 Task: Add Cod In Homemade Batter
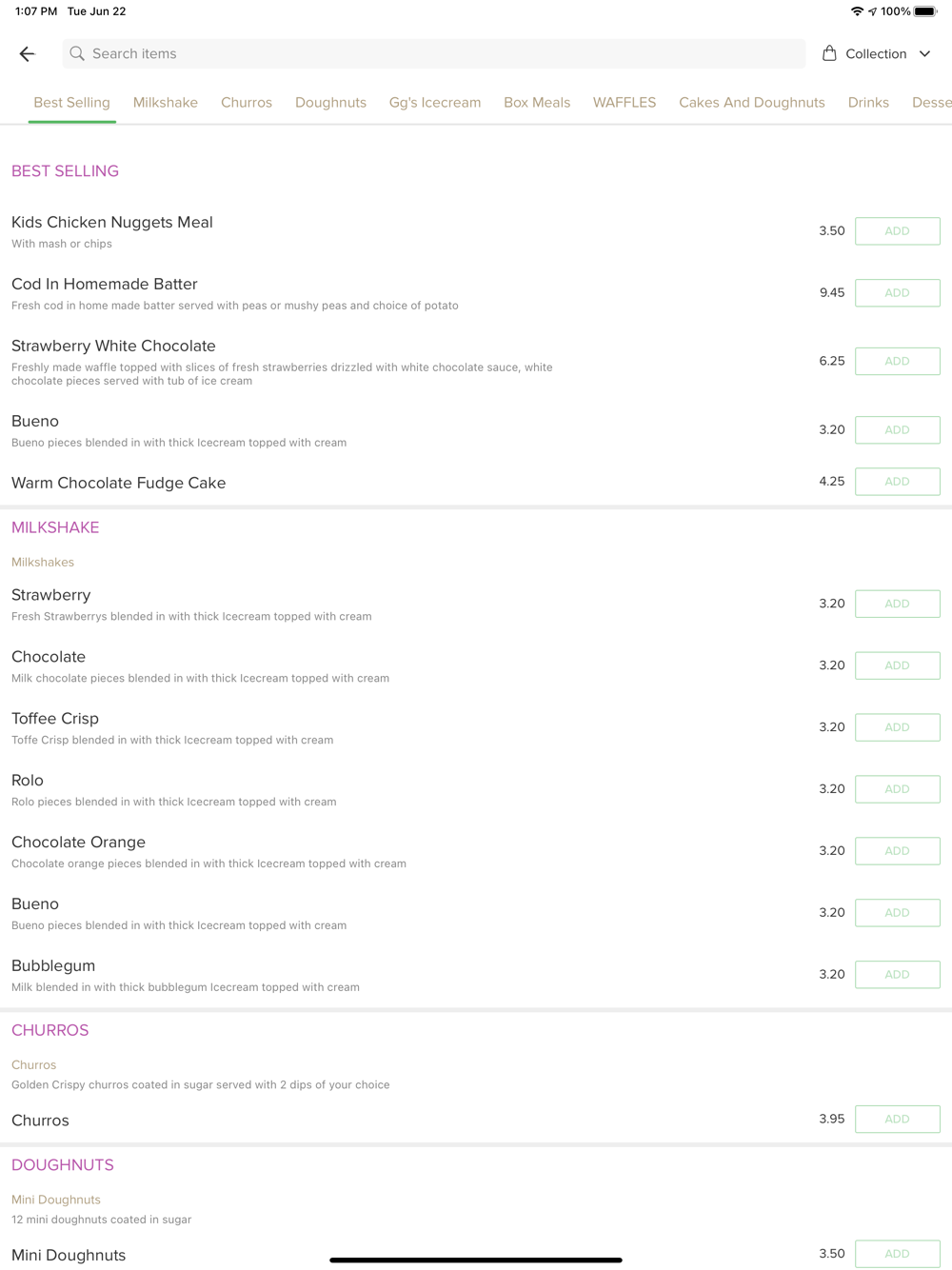(x=897, y=293)
